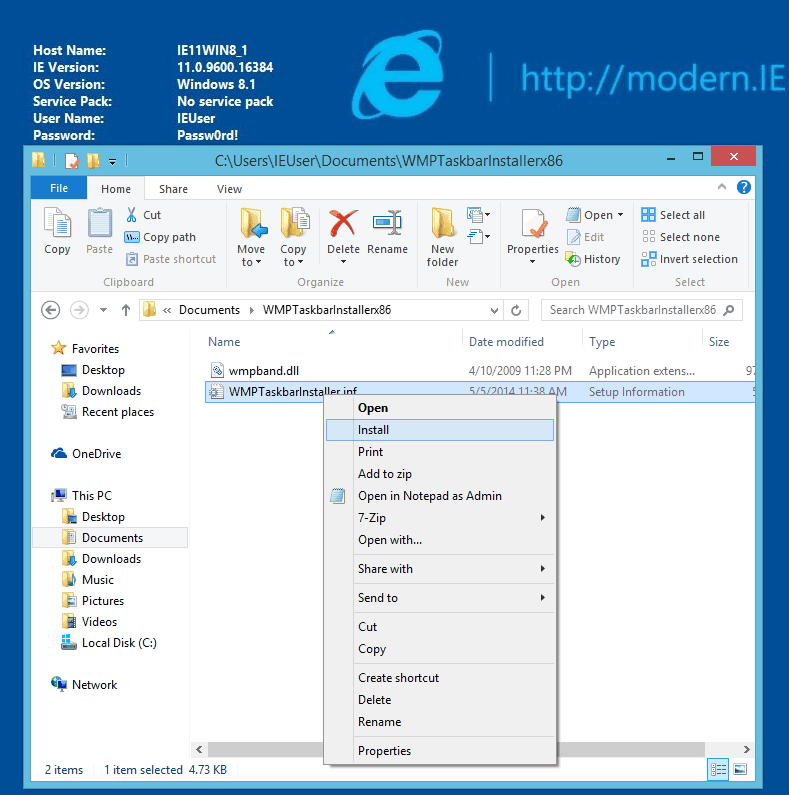Open the Copy to folder menu
The height and width of the screenshot is (795, 789).
coord(293,237)
